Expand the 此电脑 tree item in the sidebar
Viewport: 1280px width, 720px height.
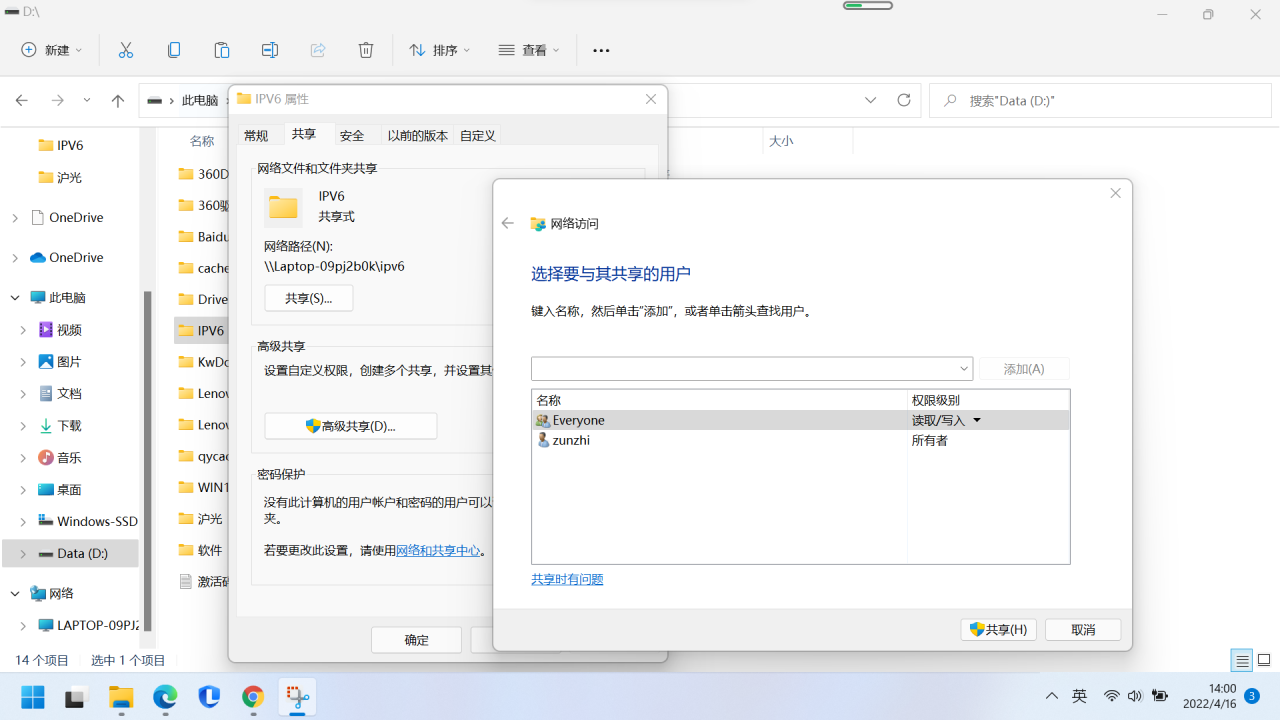14,297
